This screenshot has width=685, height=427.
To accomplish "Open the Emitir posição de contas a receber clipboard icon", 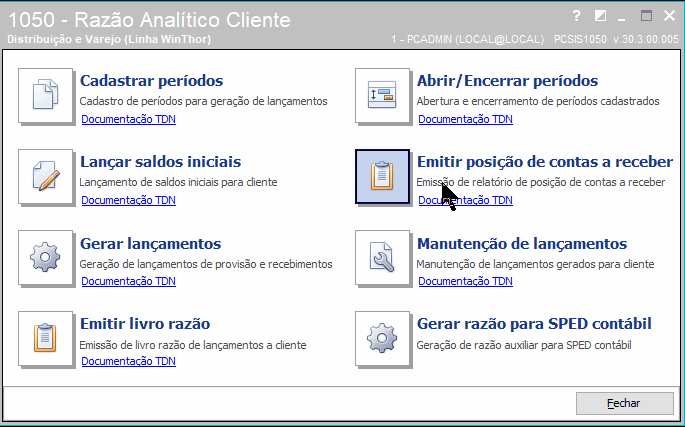I will click(x=382, y=177).
